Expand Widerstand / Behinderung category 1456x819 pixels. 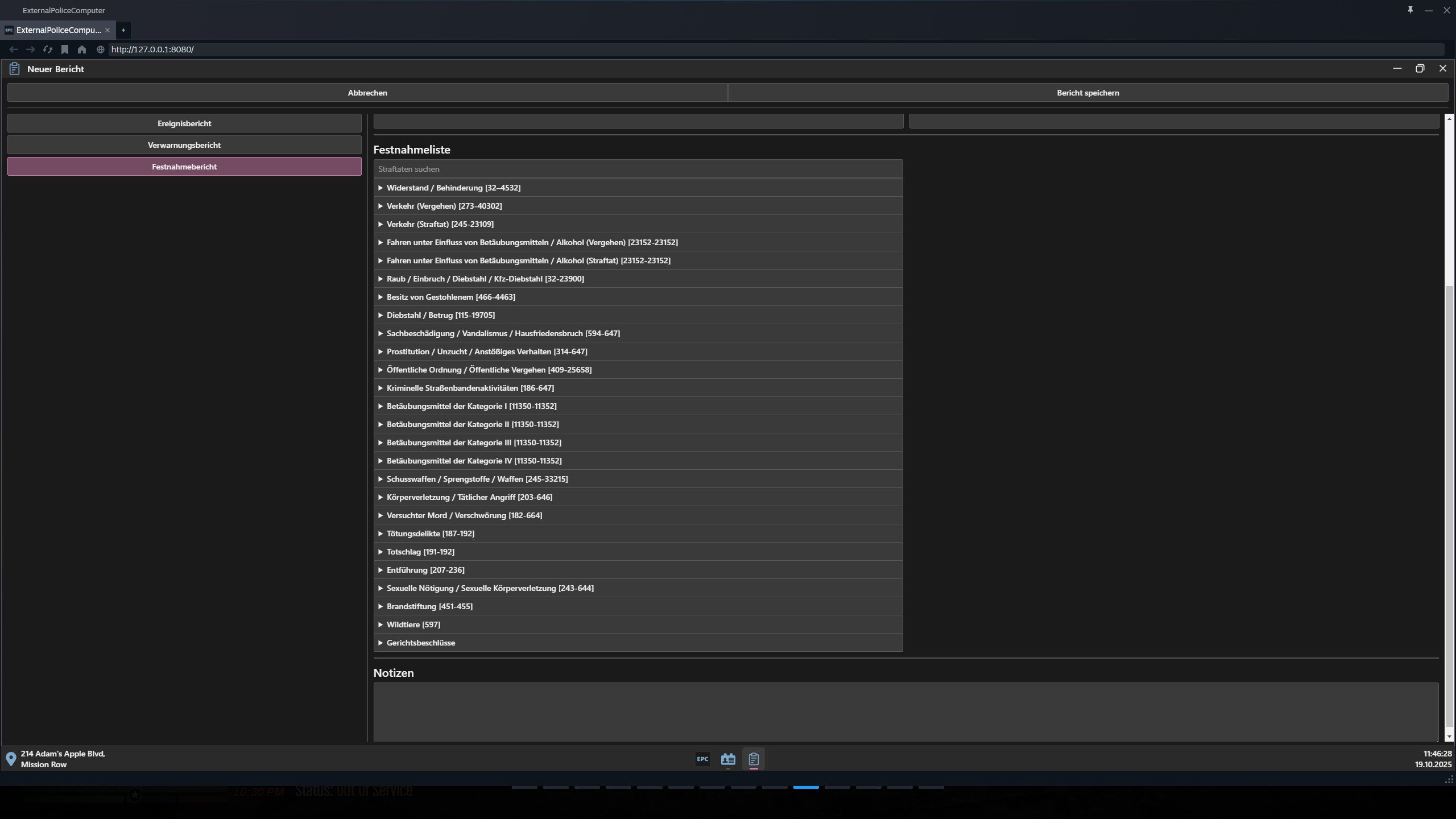tap(453, 188)
